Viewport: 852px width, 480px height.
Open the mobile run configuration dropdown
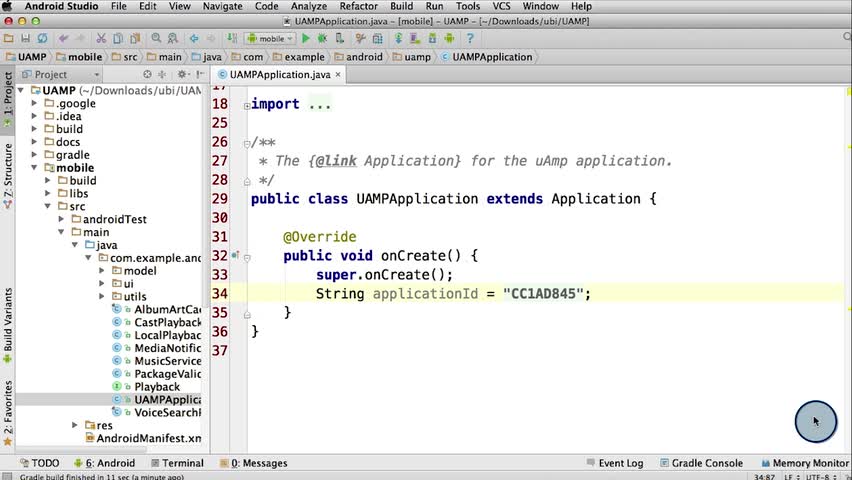pos(270,39)
